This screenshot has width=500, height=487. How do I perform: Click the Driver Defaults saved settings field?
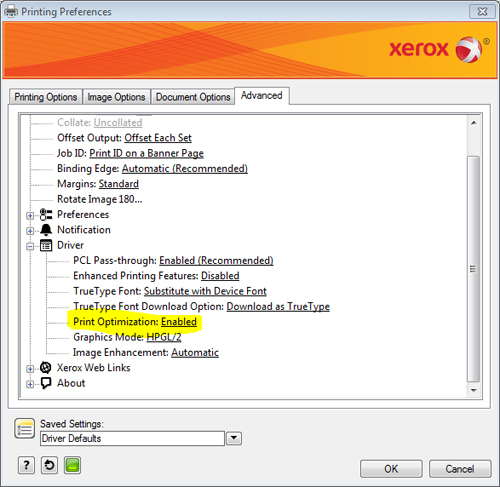(132, 438)
